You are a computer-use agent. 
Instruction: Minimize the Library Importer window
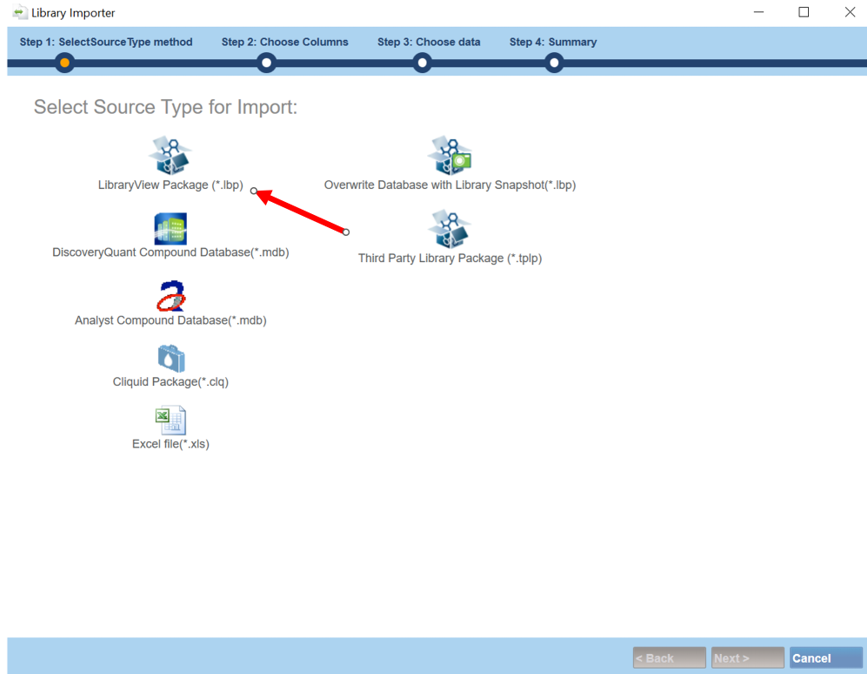[x=759, y=12]
